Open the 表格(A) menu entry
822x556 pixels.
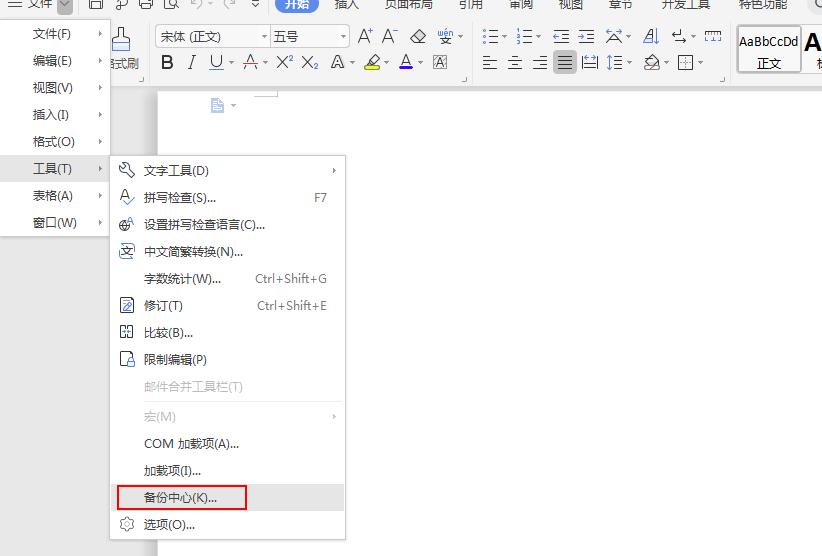tap(55, 196)
